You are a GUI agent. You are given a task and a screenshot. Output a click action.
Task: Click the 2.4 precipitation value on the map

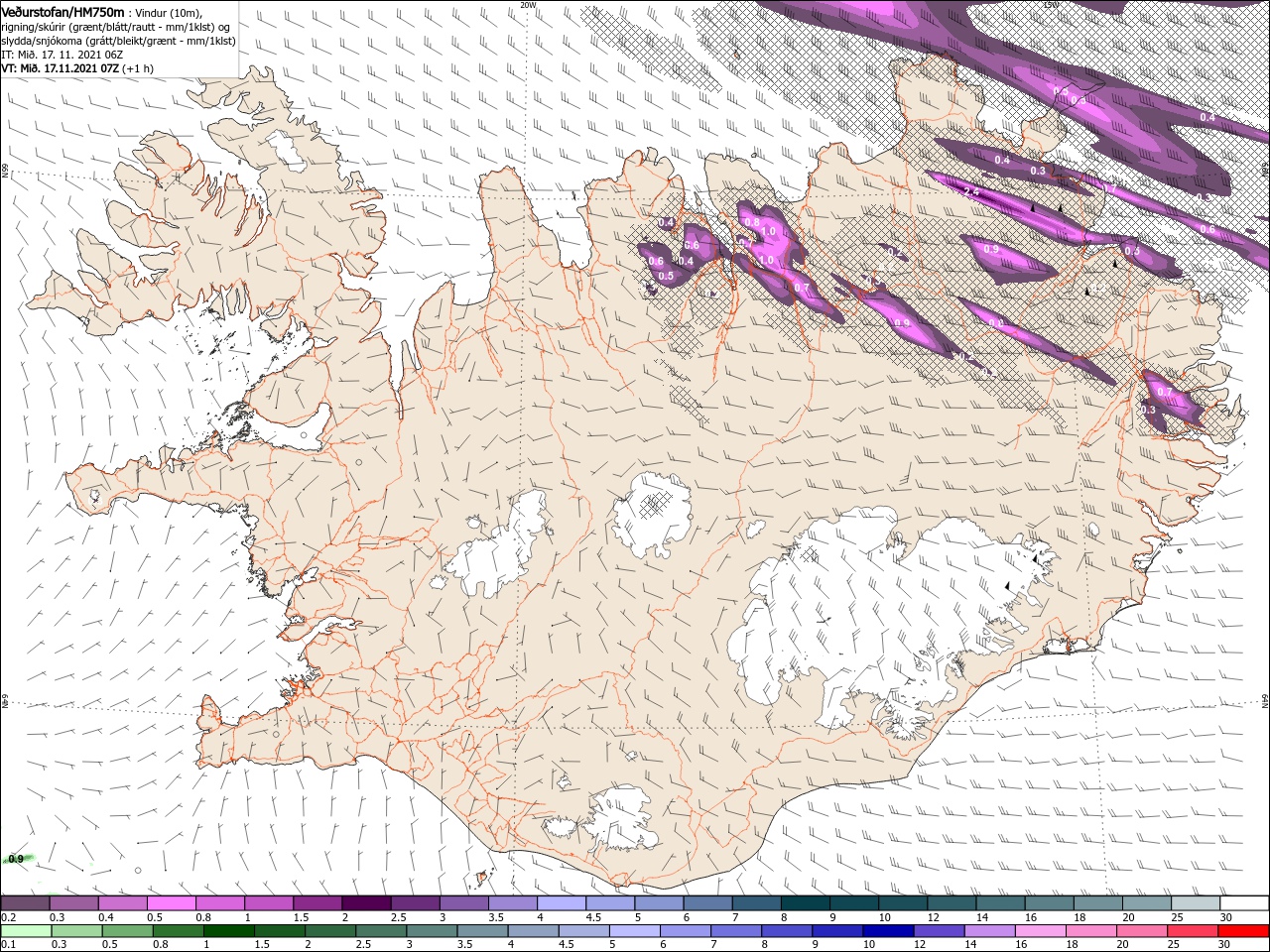pos(971,192)
